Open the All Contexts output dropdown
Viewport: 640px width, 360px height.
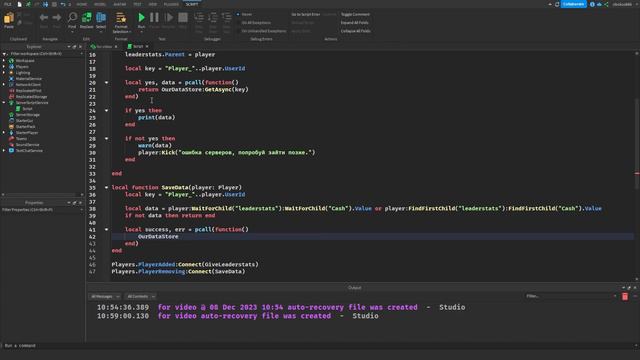pos(140,296)
